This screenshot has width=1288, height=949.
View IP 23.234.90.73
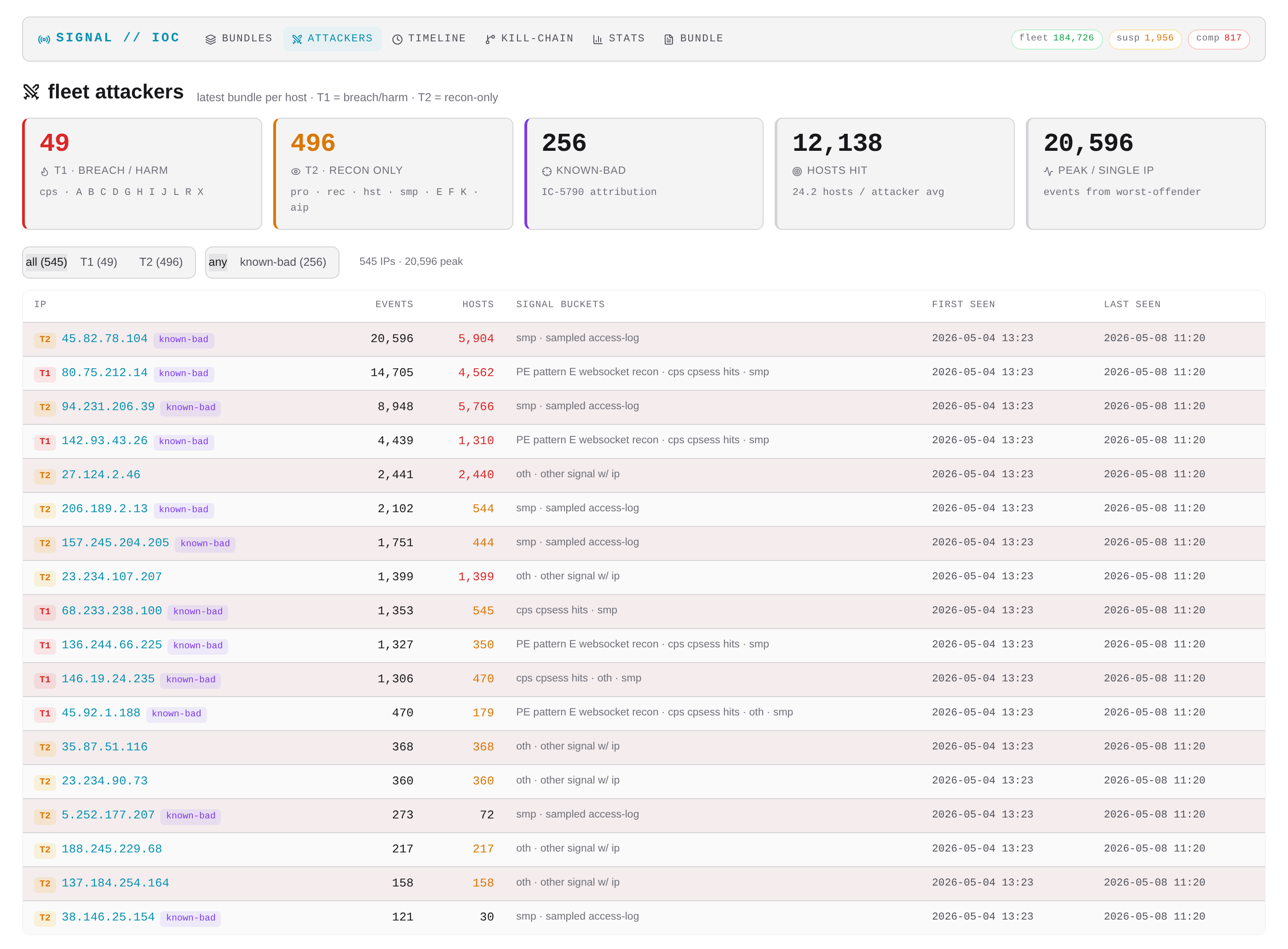click(x=104, y=781)
